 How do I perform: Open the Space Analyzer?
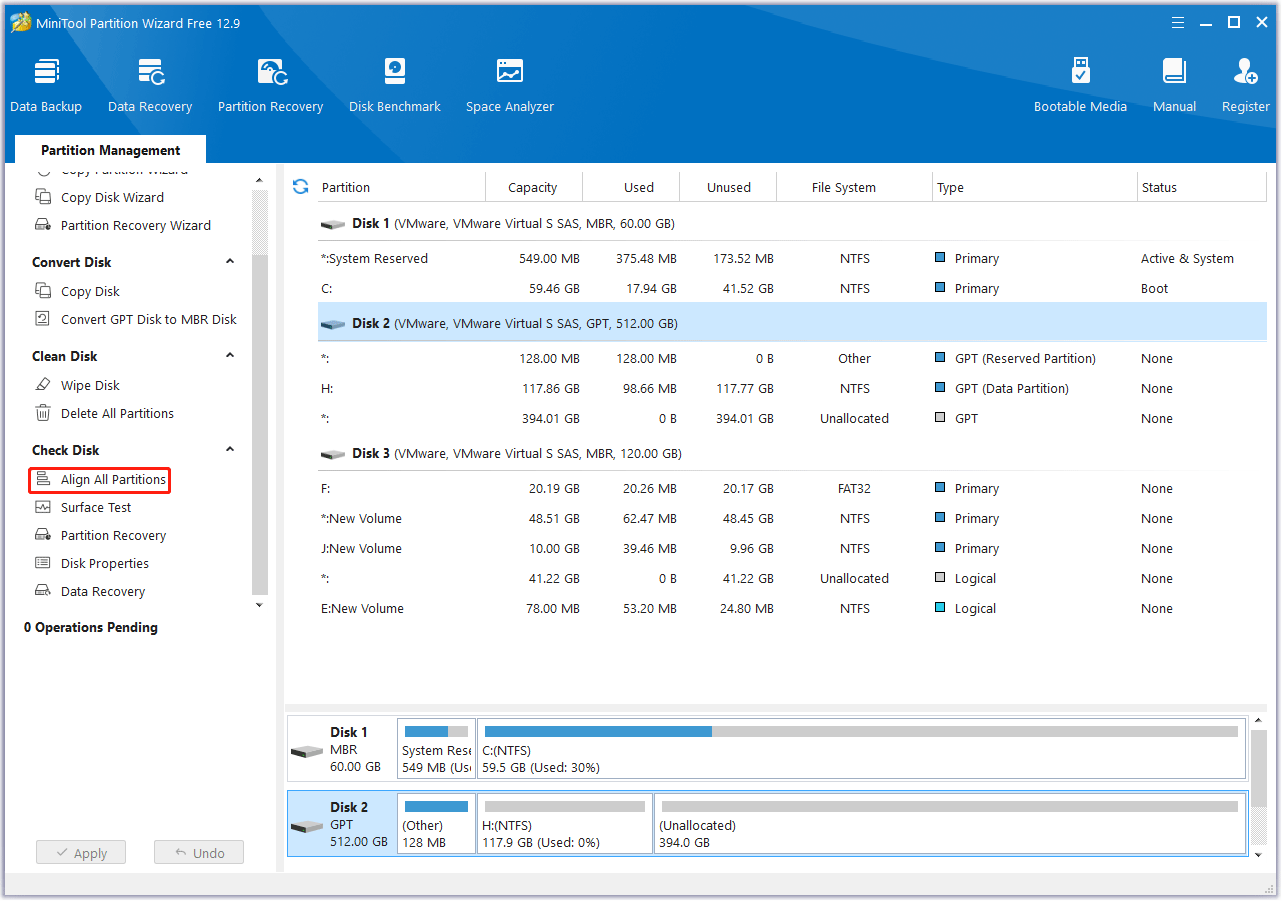509,85
